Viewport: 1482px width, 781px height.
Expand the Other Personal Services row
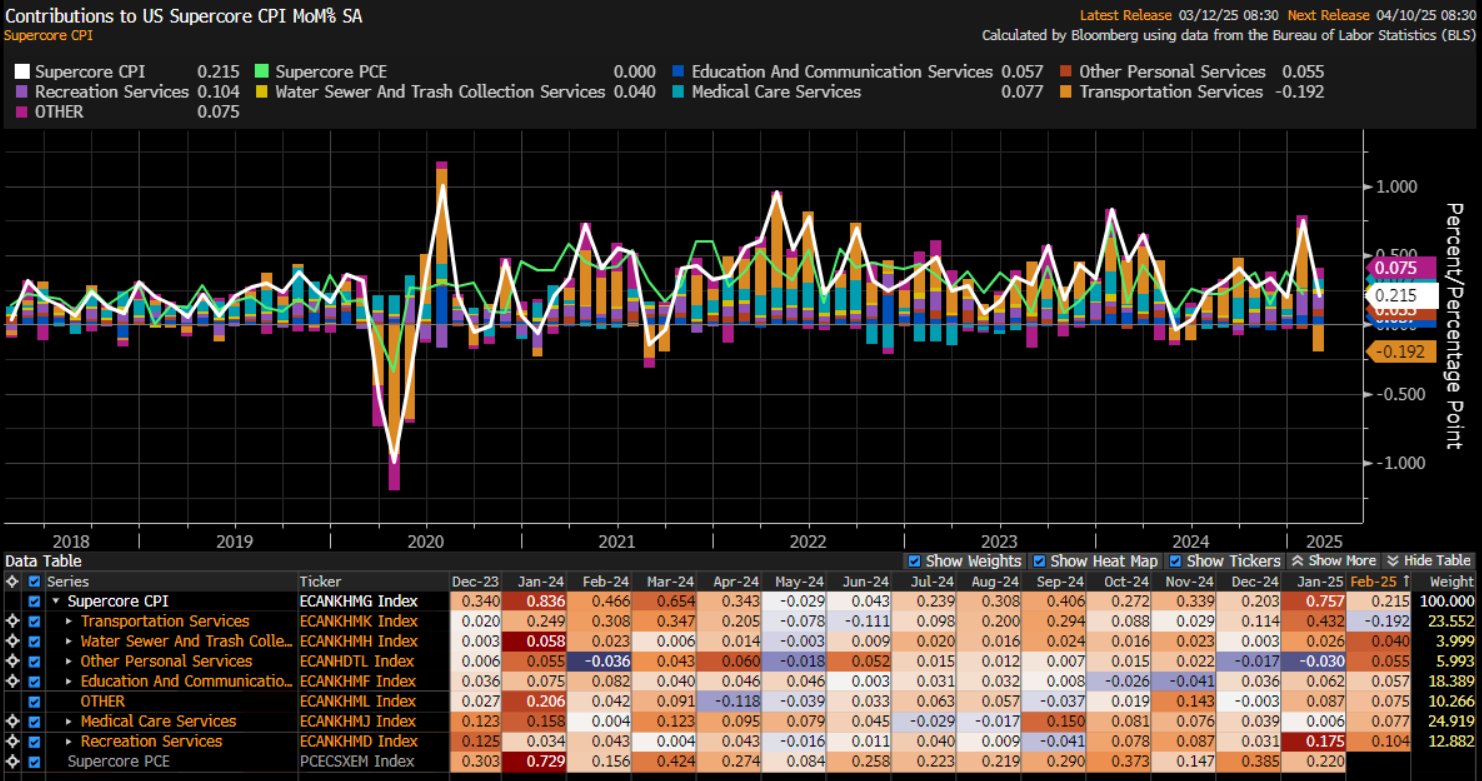tap(69, 661)
